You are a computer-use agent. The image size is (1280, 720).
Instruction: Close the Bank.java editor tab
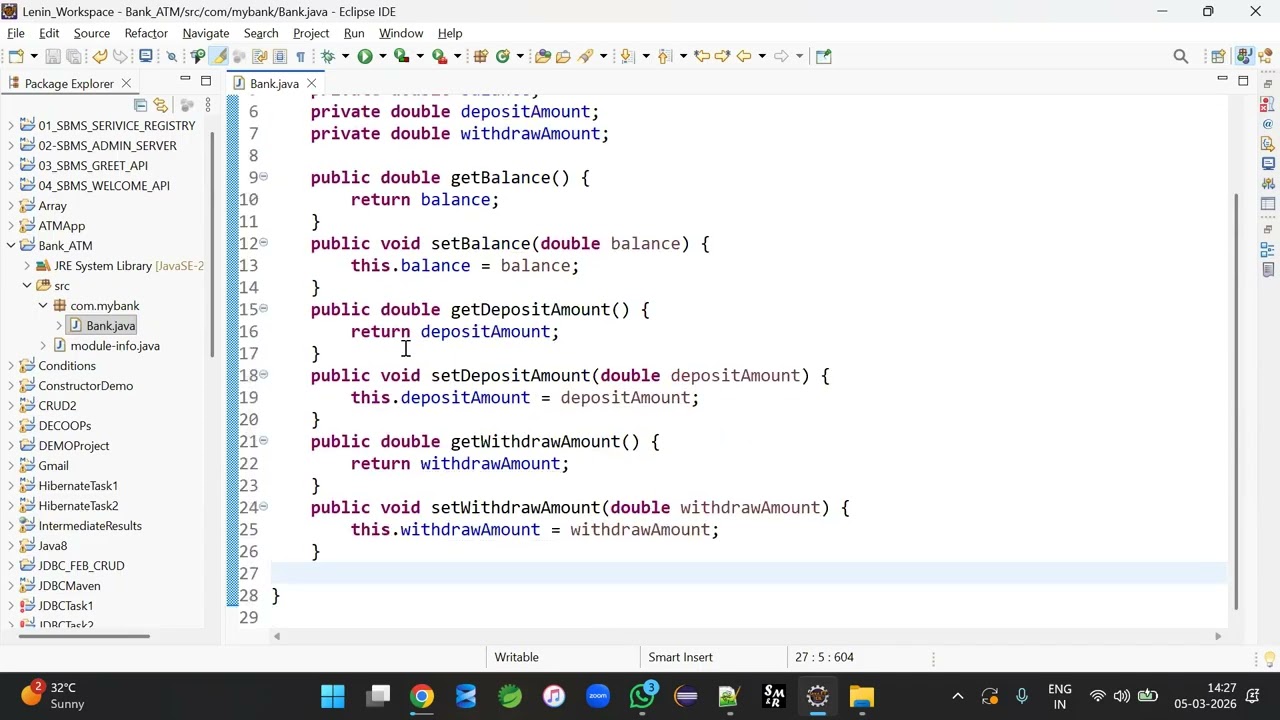(311, 84)
